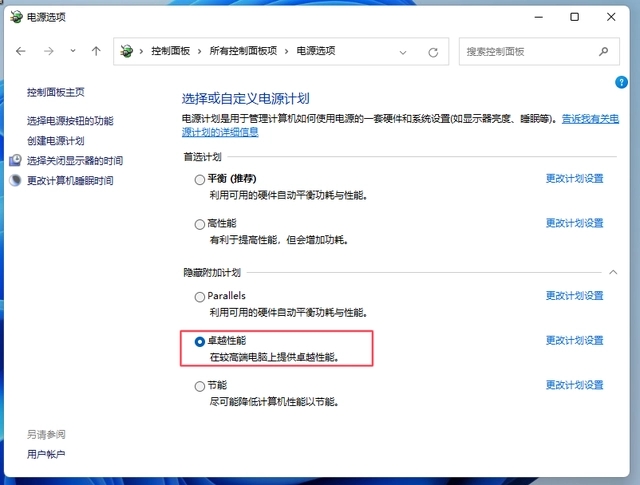This screenshot has height=485, width=640.
Task: Expand address bar history dropdown
Action: point(403,52)
